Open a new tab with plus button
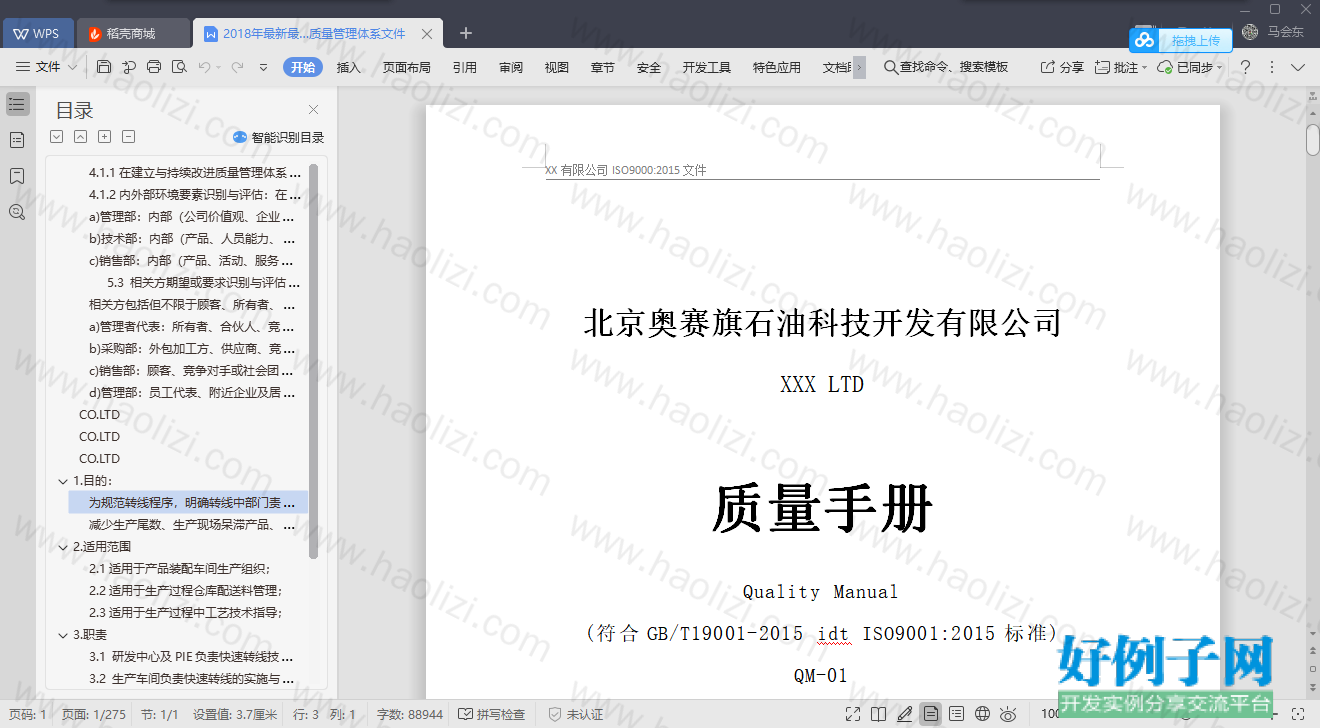This screenshot has width=1320, height=728. click(466, 33)
